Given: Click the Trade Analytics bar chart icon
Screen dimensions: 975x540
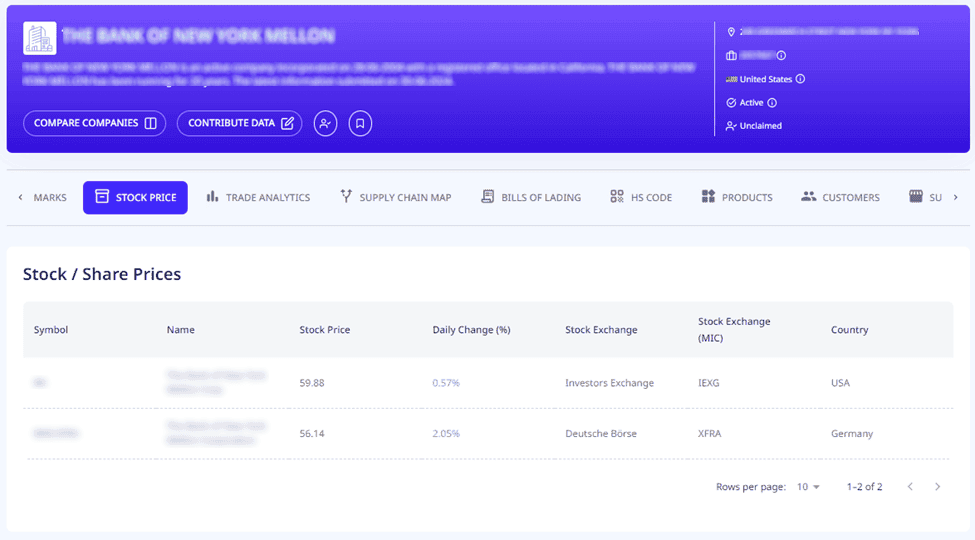Looking at the screenshot, I should pyautogui.click(x=213, y=197).
